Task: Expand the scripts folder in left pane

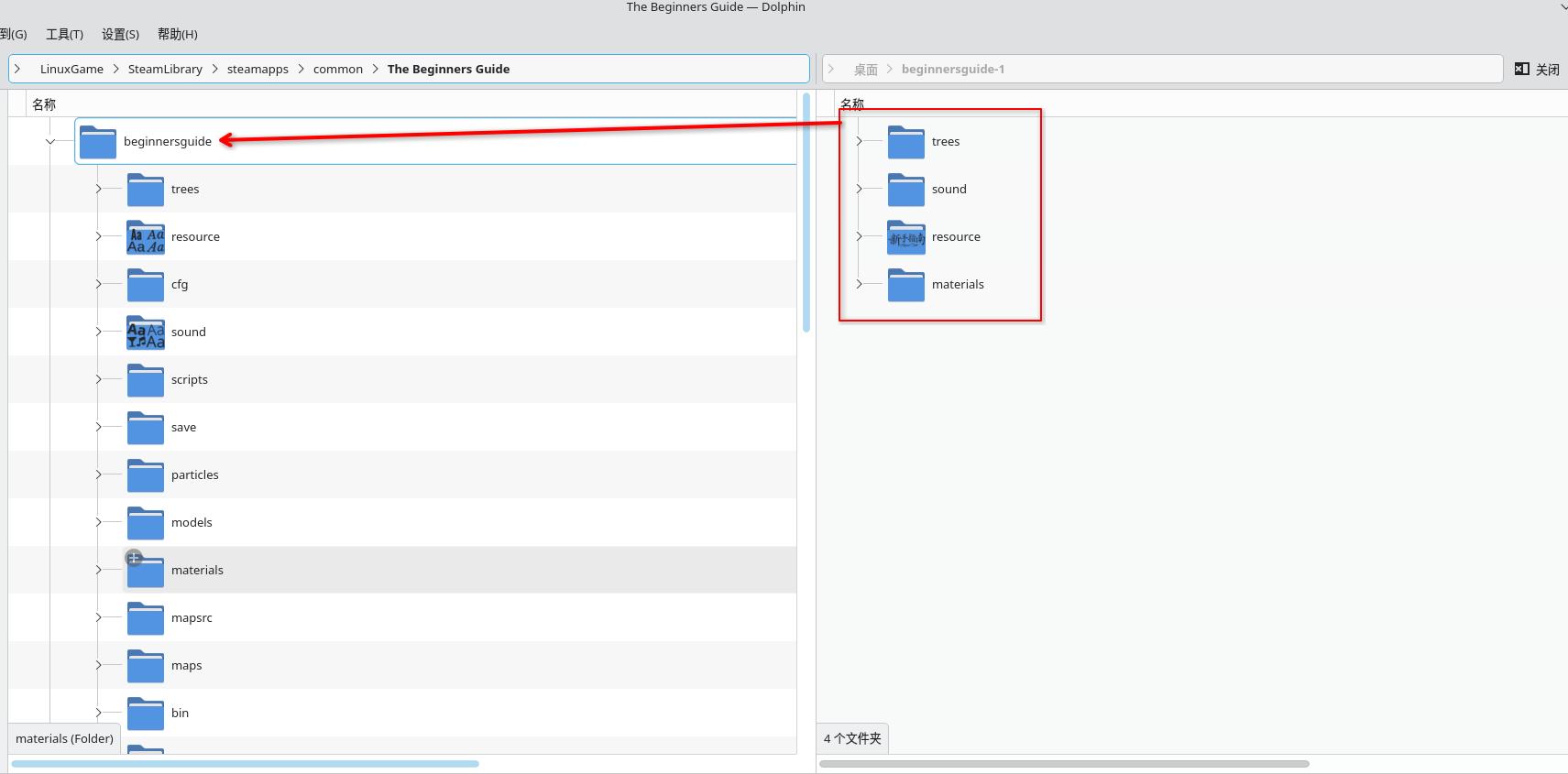Action: coord(98,379)
